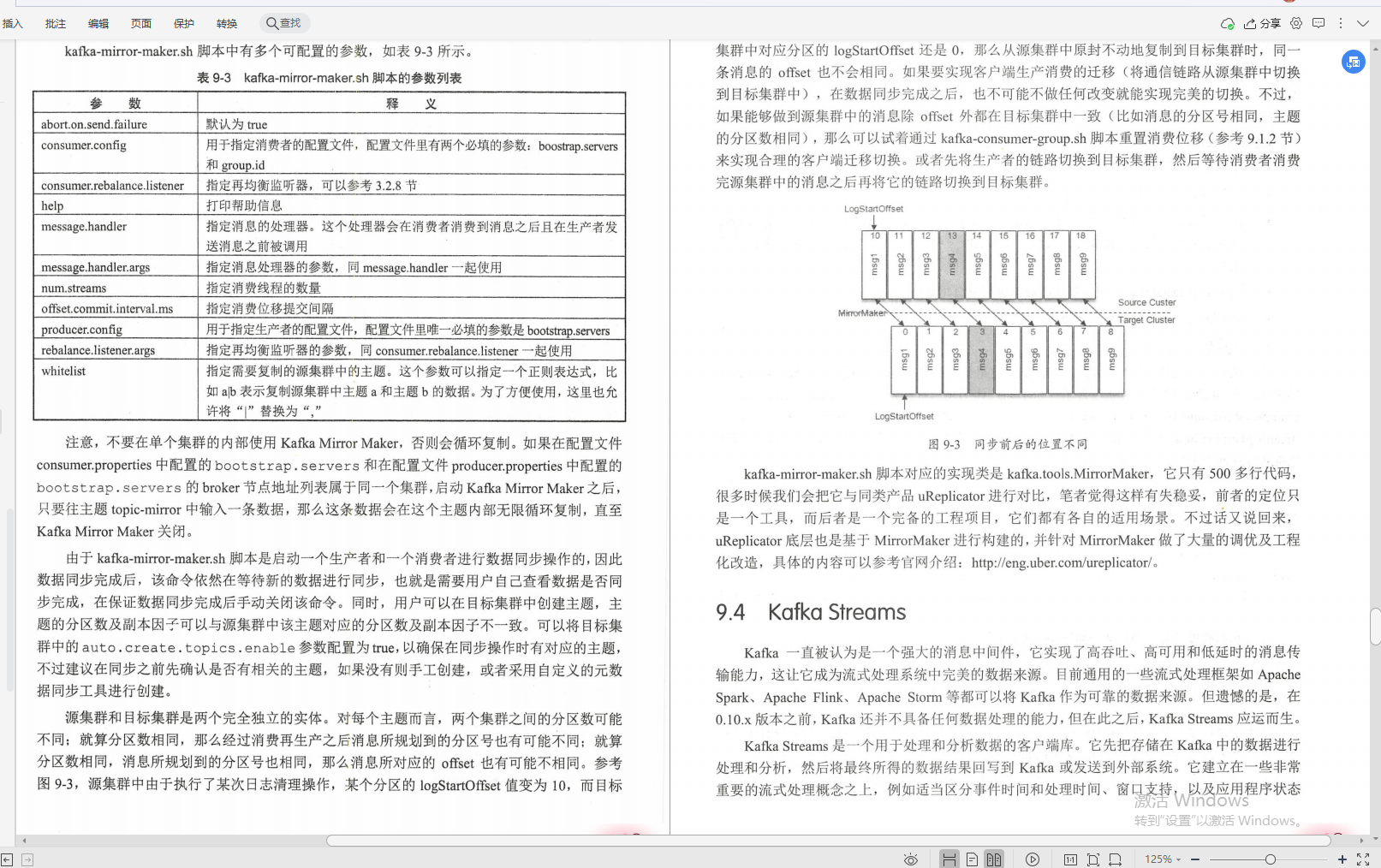Click the 打印帮助信息 table cell

point(412,206)
